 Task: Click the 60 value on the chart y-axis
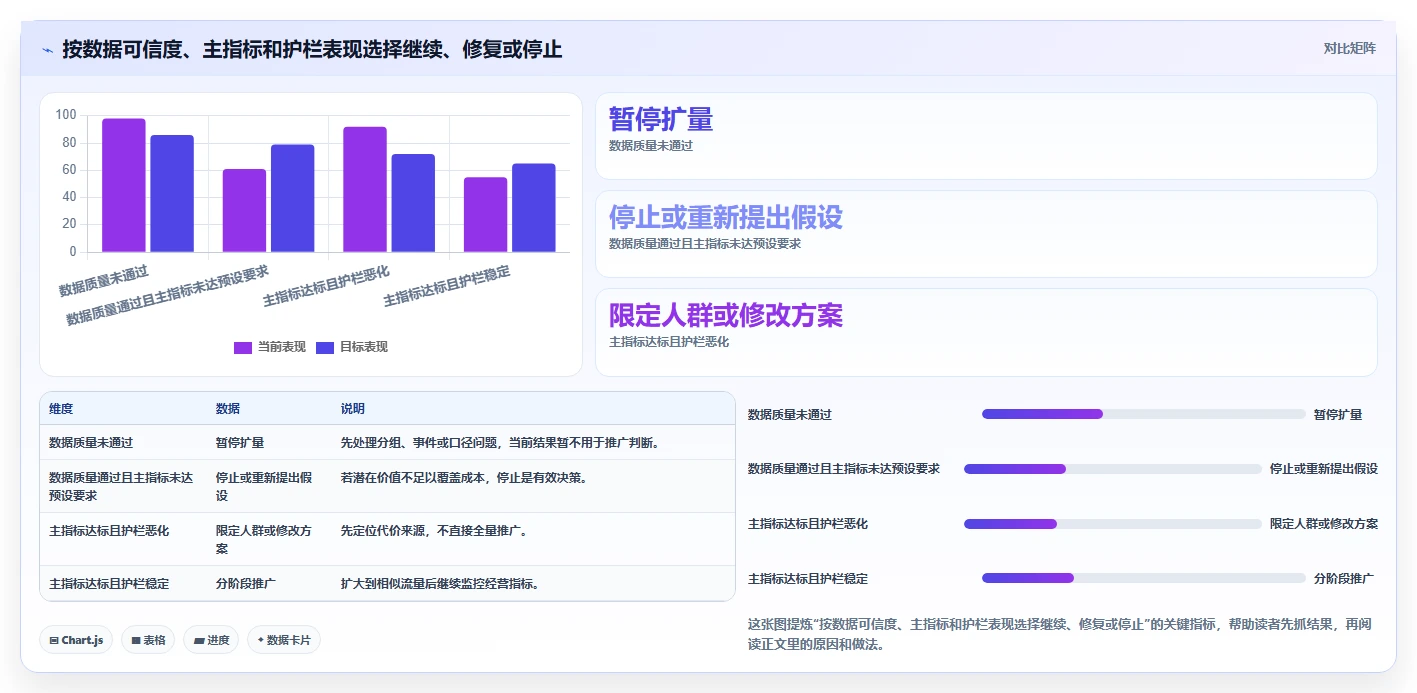[x=69, y=170]
